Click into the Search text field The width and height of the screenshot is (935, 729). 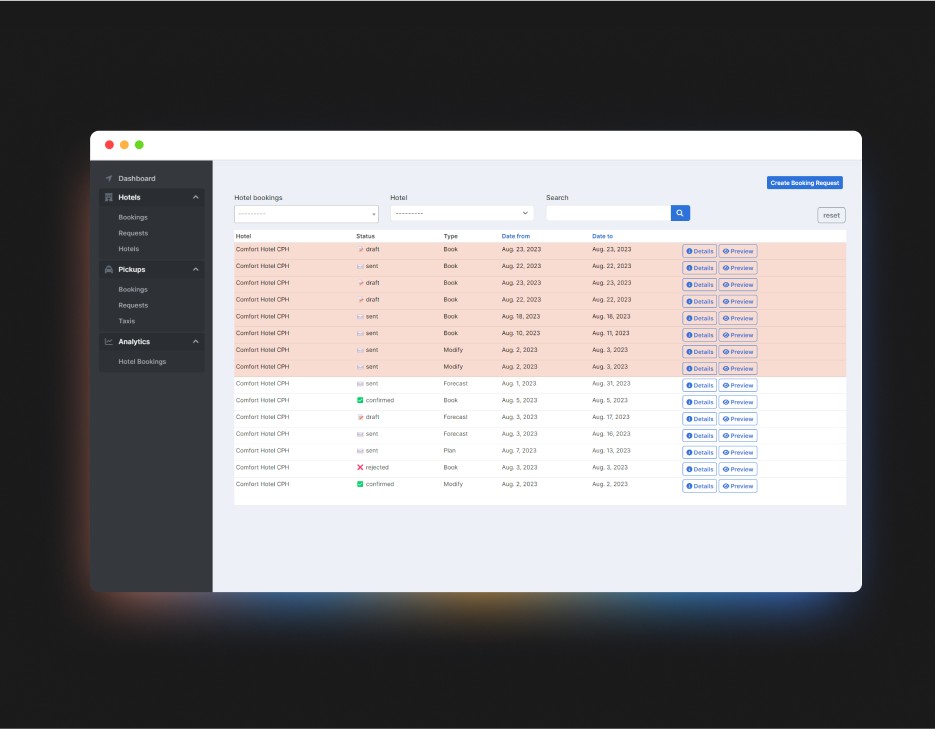pyautogui.click(x=608, y=213)
